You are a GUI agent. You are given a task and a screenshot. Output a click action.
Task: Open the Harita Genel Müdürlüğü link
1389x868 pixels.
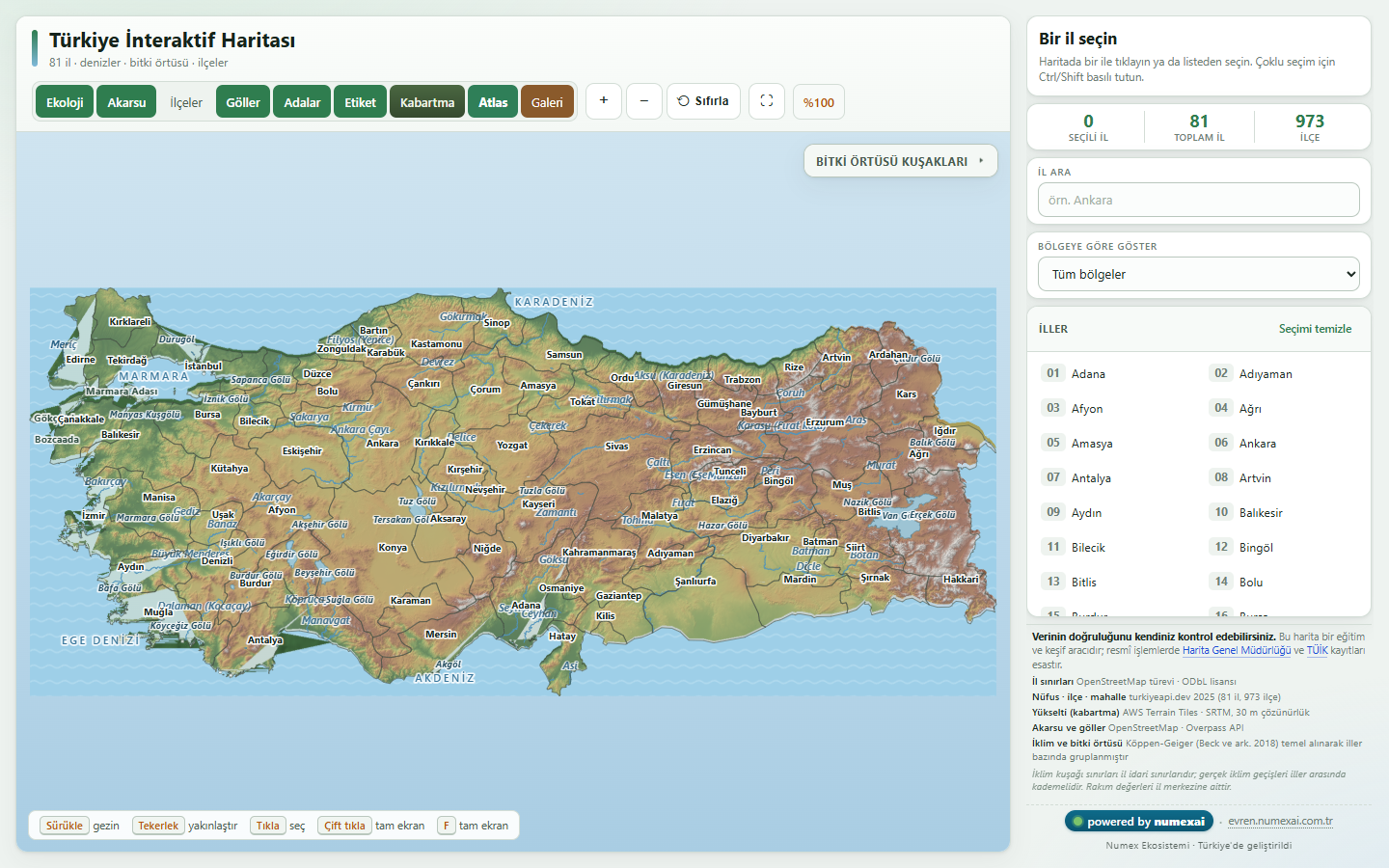pyautogui.click(x=1237, y=650)
